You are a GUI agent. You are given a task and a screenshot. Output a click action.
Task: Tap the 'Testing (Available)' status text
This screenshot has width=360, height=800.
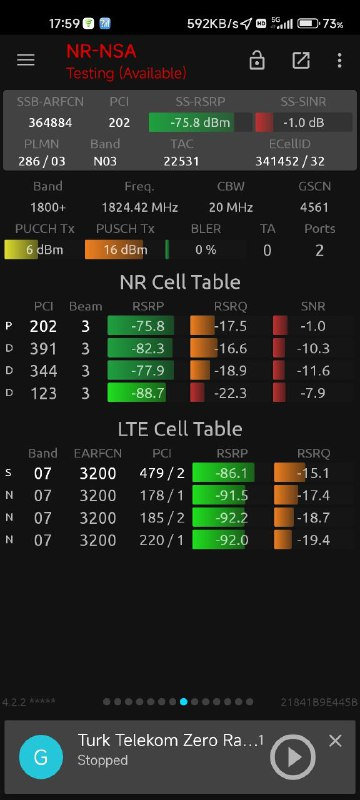[126, 73]
